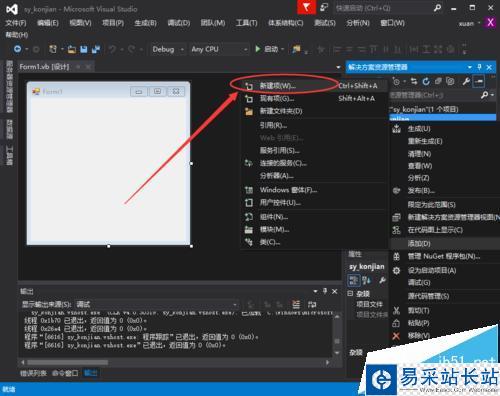Click the Refresh icon in Solution Explorer
This screenshot has height=396, width=500.
[426, 81]
